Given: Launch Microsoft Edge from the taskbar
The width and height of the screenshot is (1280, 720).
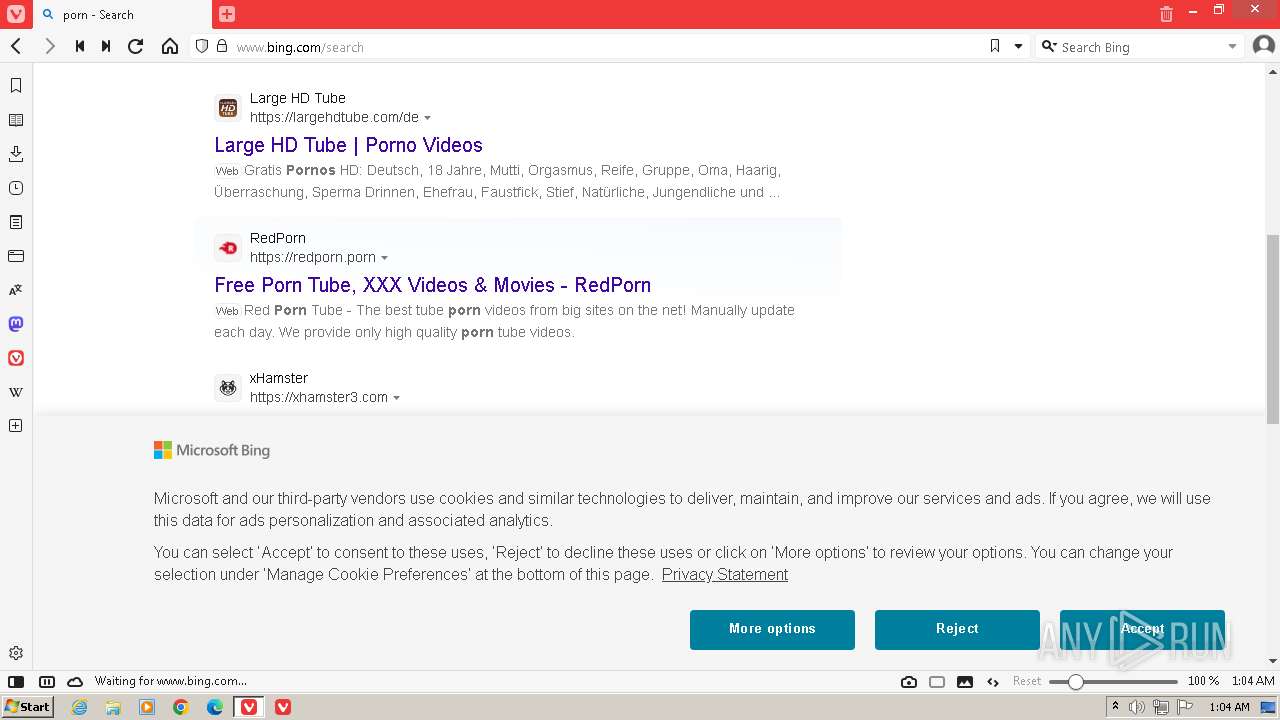Looking at the screenshot, I should point(215,707).
